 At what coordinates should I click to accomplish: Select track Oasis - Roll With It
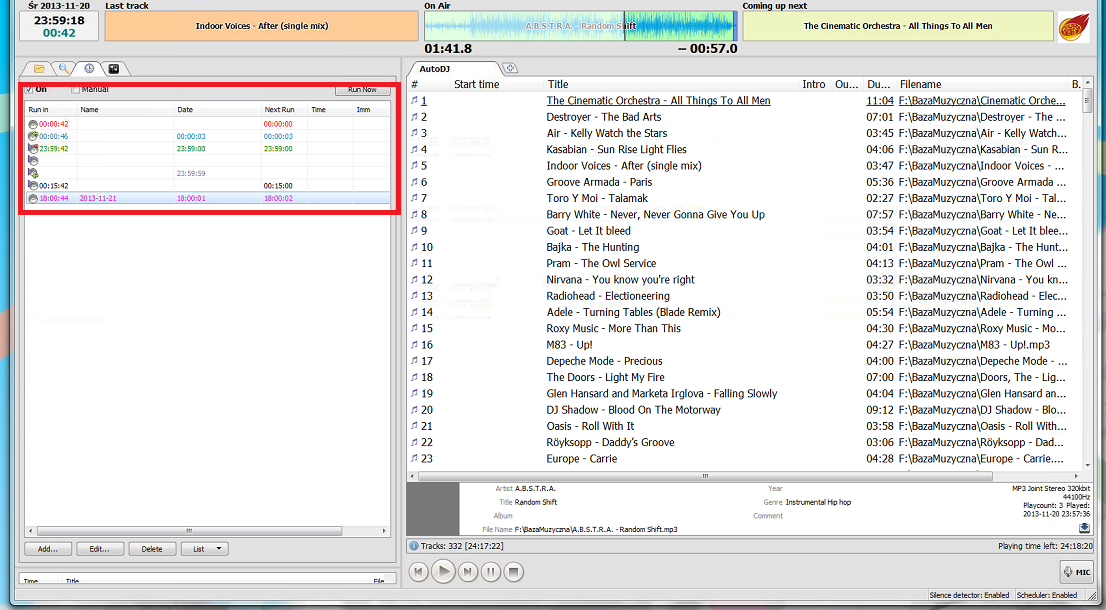(x=590, y=426)
